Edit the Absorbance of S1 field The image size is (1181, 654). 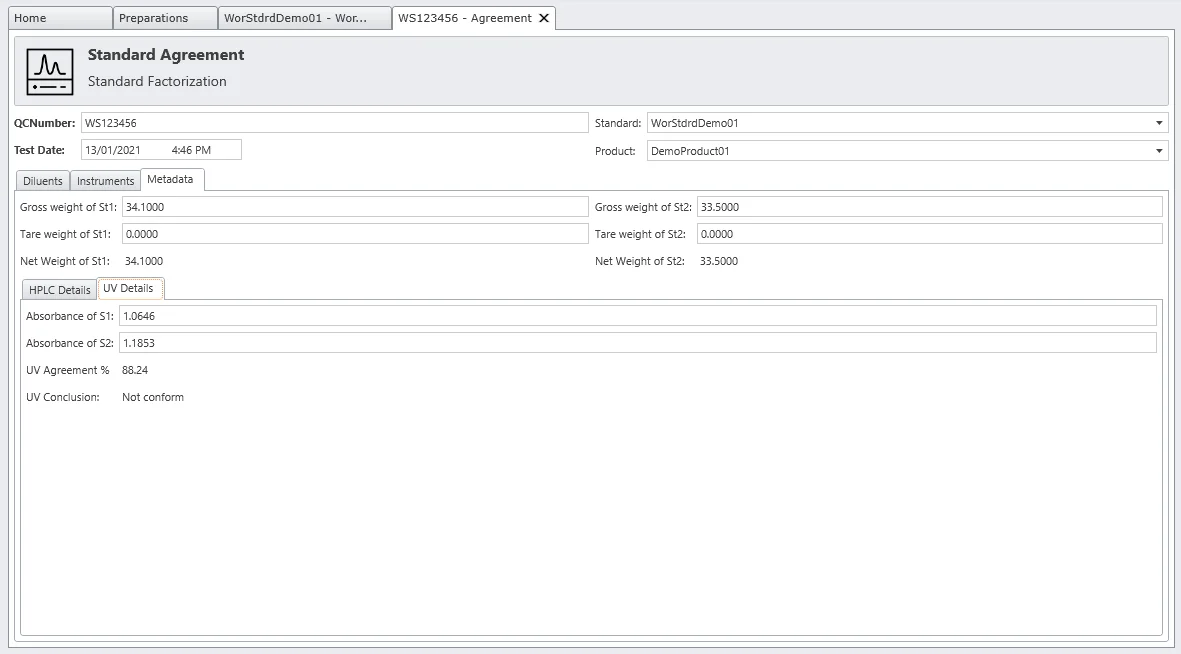point(636,316)
